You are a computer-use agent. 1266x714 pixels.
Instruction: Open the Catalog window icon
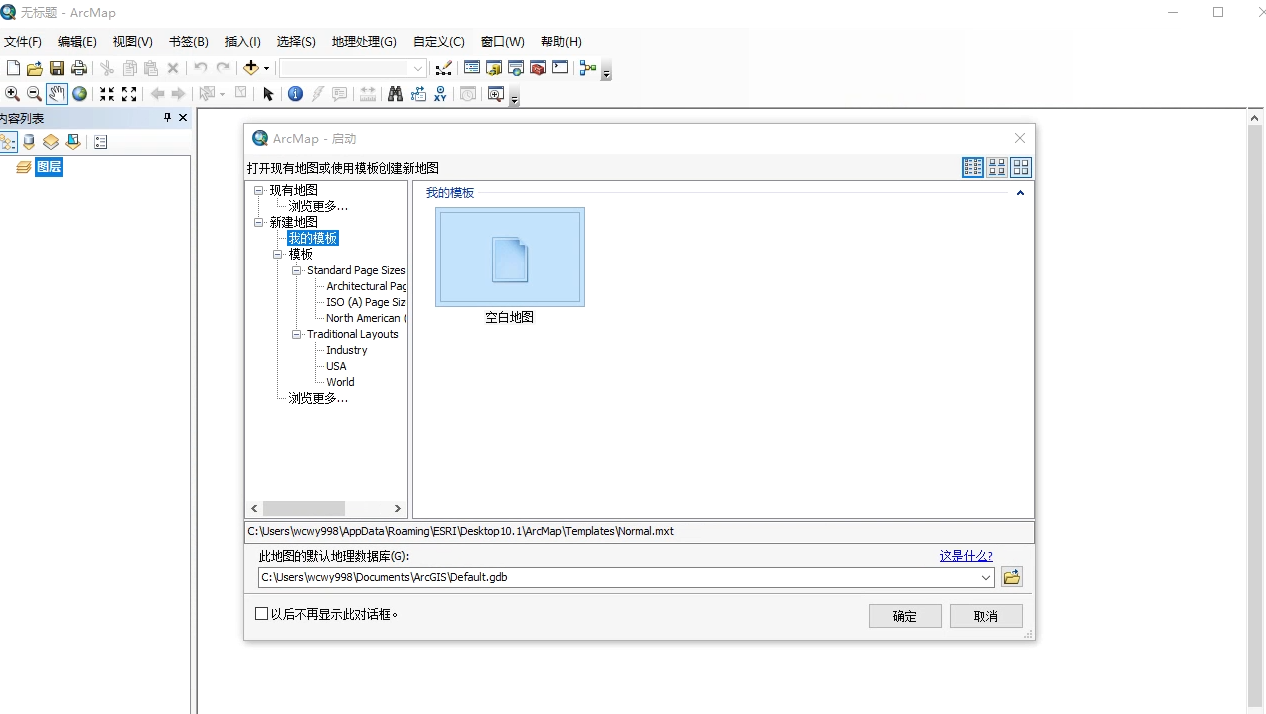pos(494,68)
